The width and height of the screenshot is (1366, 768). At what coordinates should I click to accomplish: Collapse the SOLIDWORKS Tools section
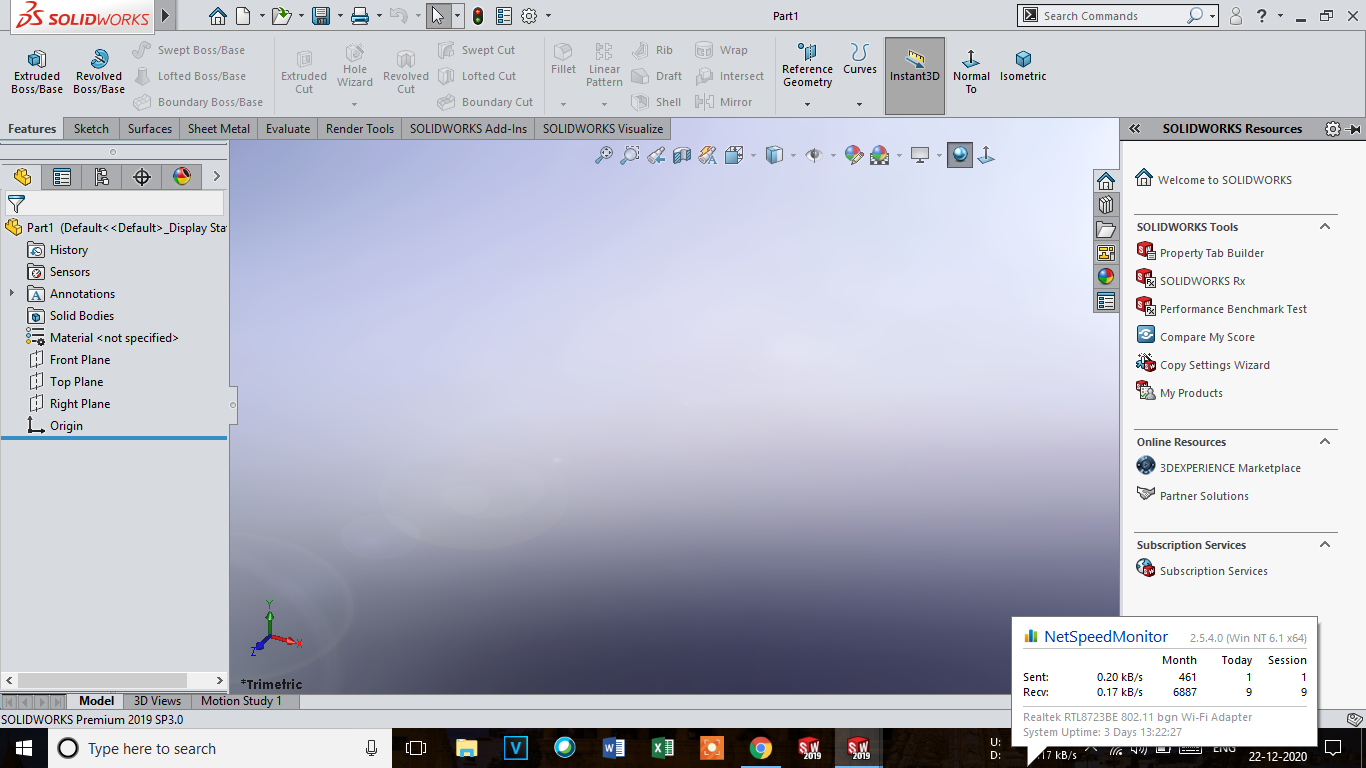[1325, 227]
